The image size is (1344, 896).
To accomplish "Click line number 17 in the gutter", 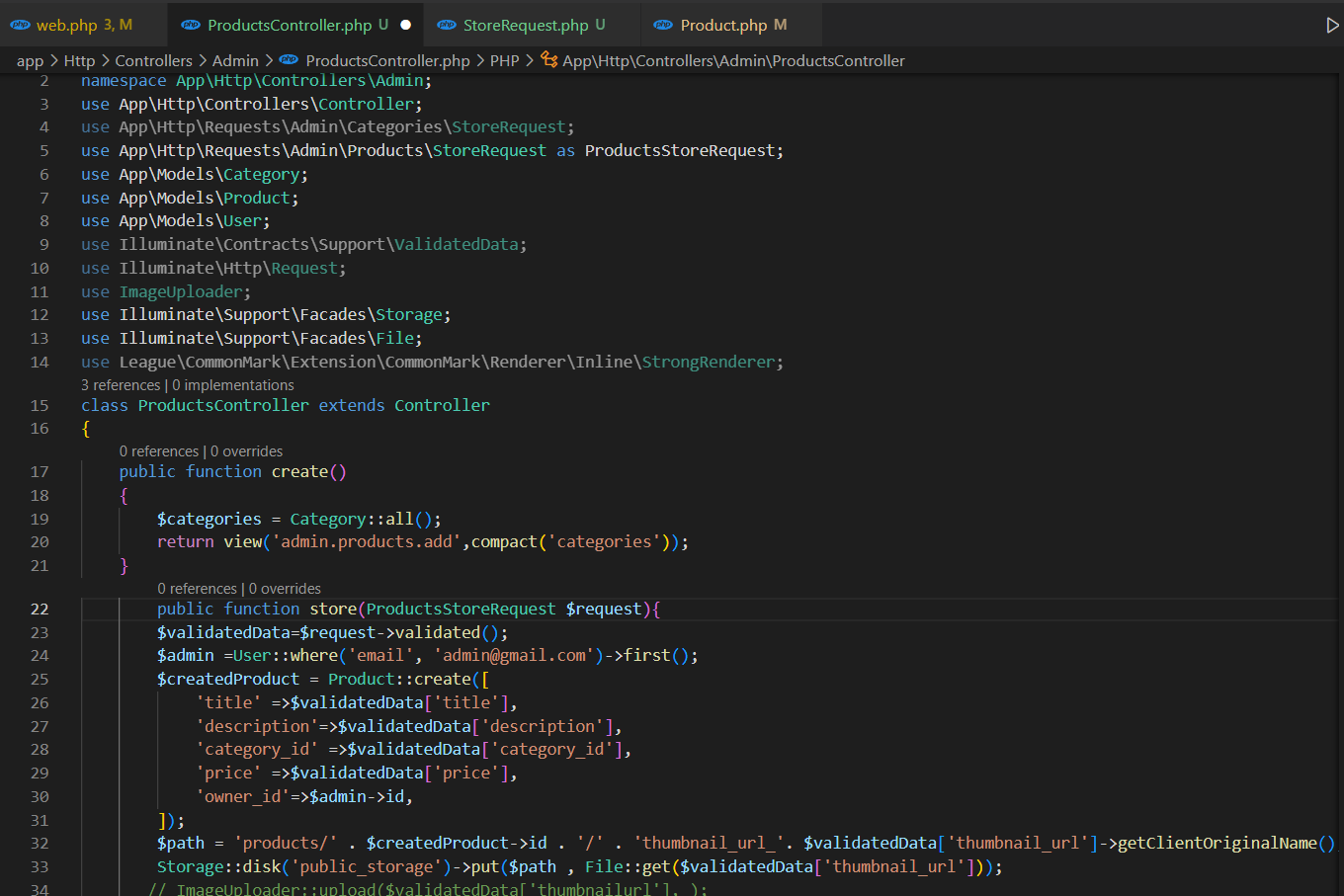I will point(40,471).
